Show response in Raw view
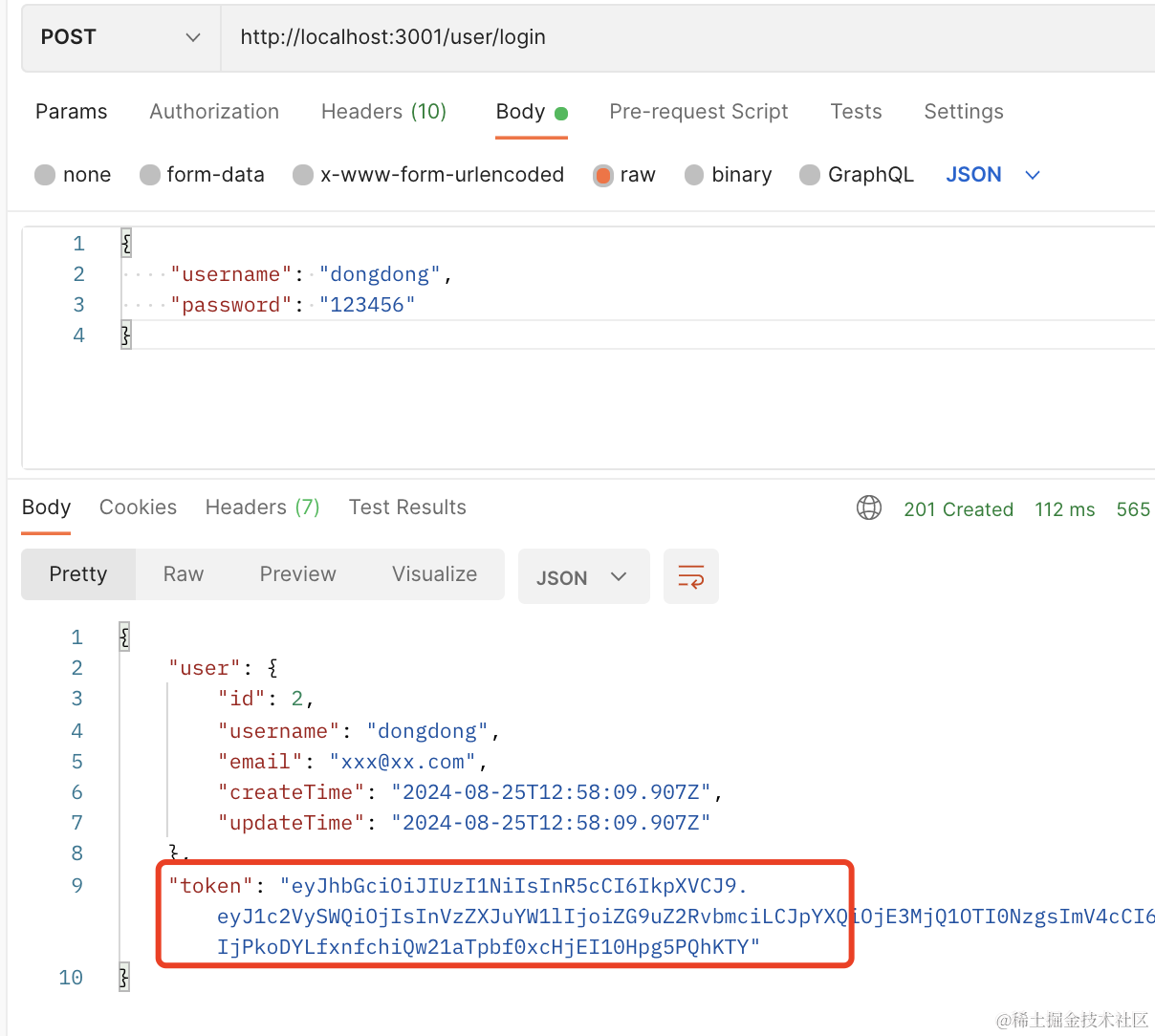1155x1036 pixels. pos(184,574)
